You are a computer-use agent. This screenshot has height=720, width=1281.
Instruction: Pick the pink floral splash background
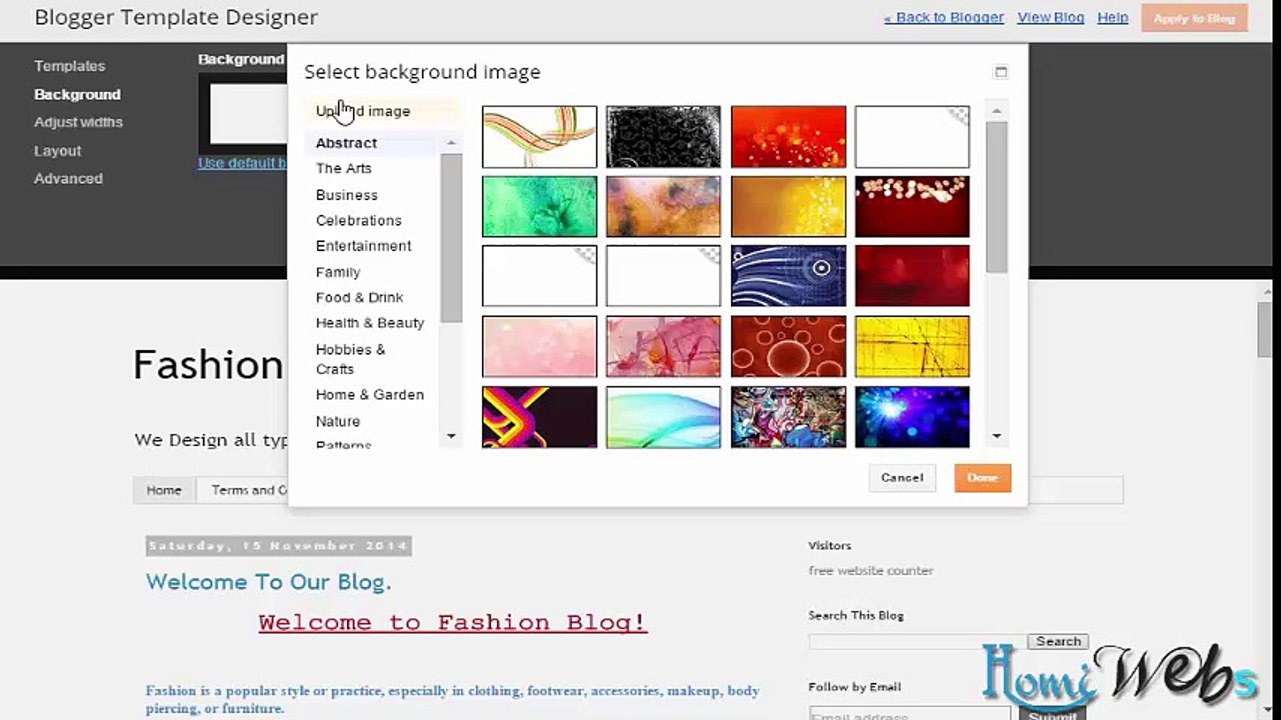[663, 347]
